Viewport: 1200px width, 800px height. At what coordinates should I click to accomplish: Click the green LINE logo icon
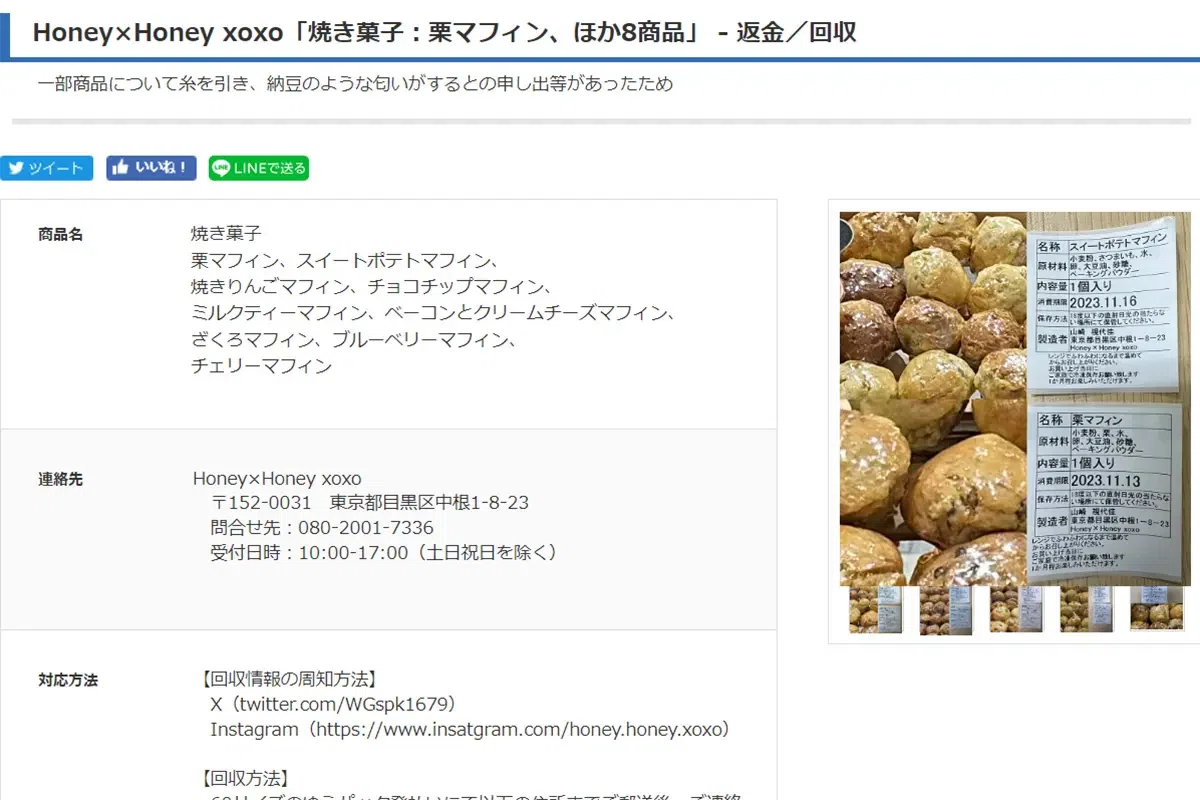point(222,168)
